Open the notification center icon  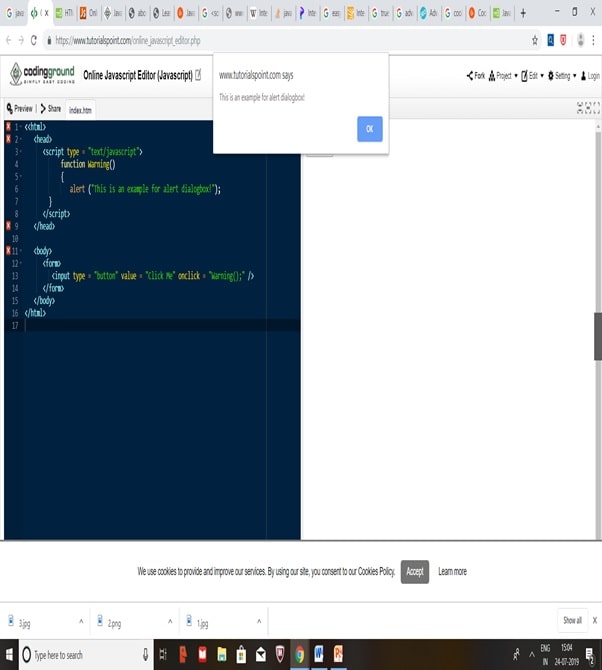[x=590, y=655]
